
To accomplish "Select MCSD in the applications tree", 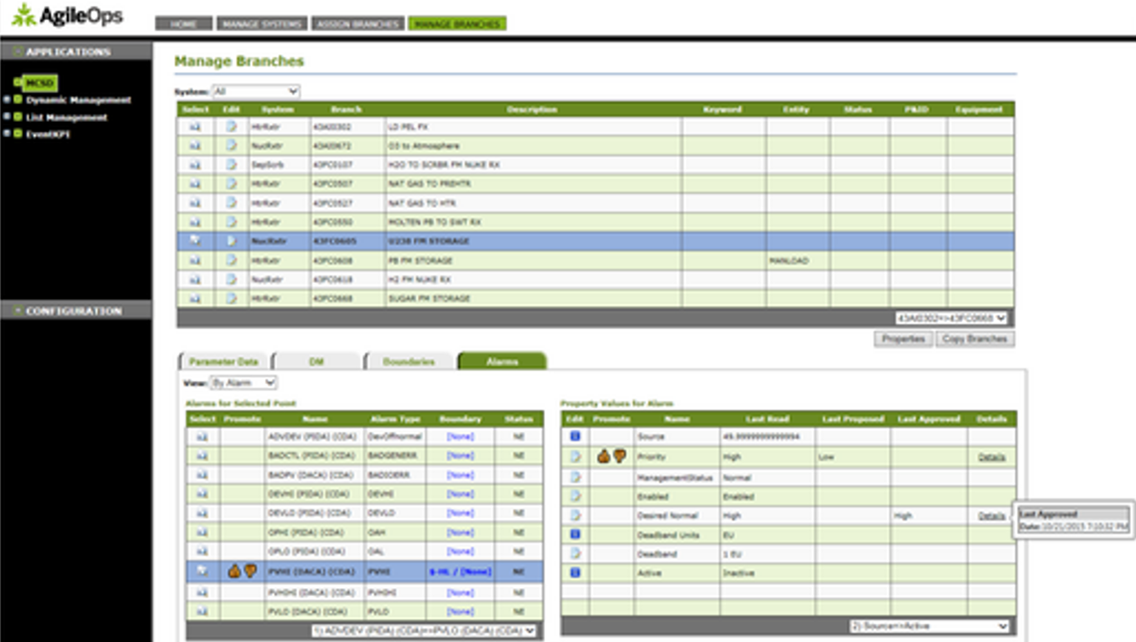I will click(40, 82).
